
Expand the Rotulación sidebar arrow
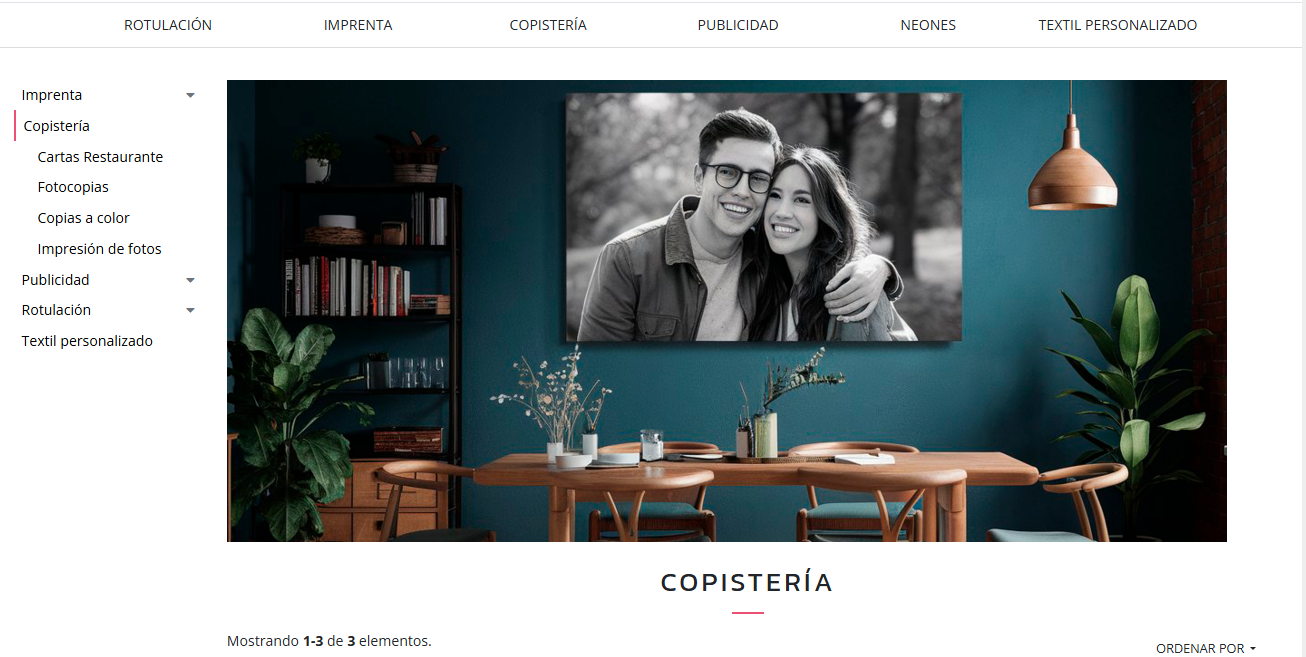[x=190, y=311]
